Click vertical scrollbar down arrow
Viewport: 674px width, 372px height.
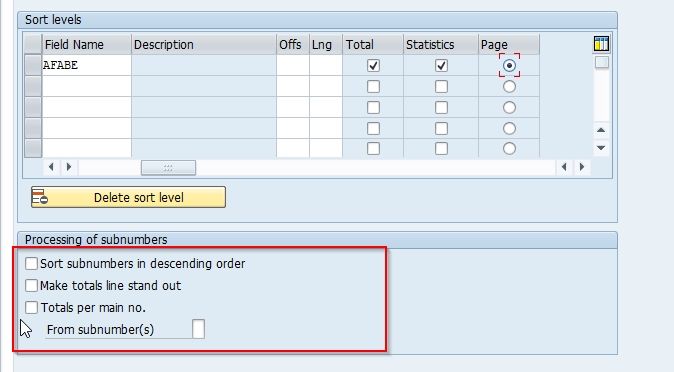601,148
